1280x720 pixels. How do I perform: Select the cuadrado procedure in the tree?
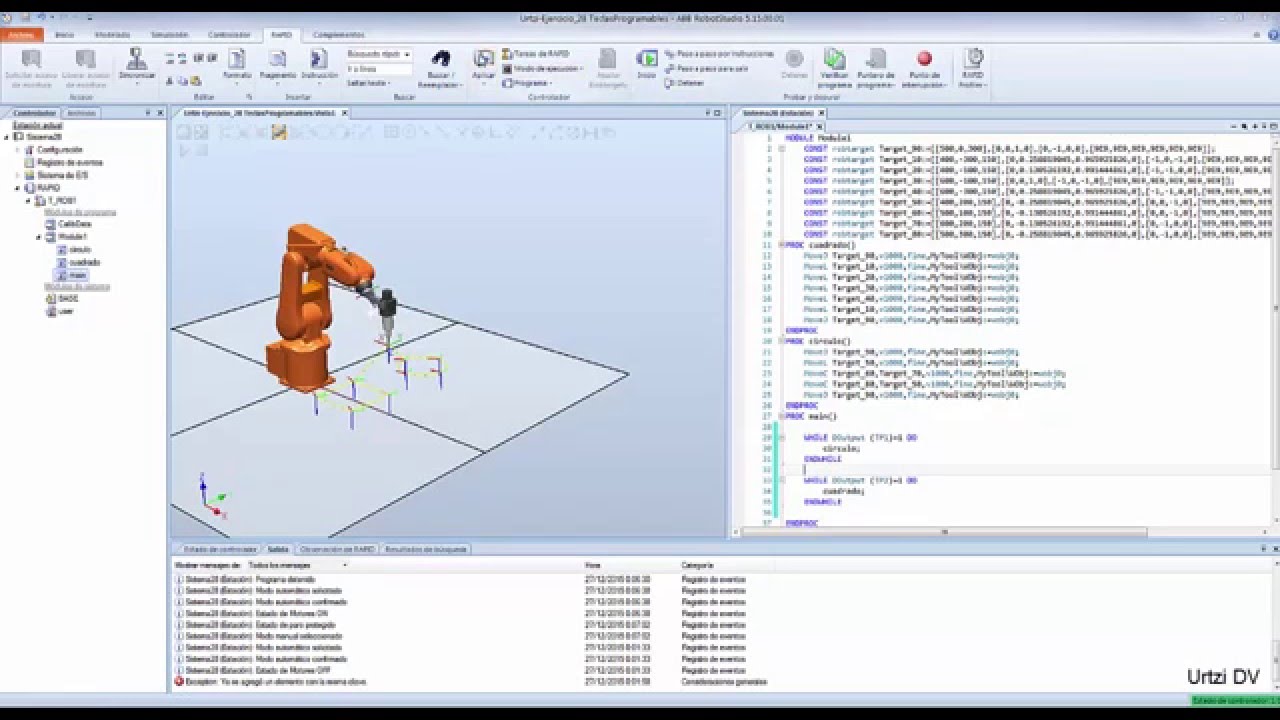pyautogui.click(x=78, y=262)
